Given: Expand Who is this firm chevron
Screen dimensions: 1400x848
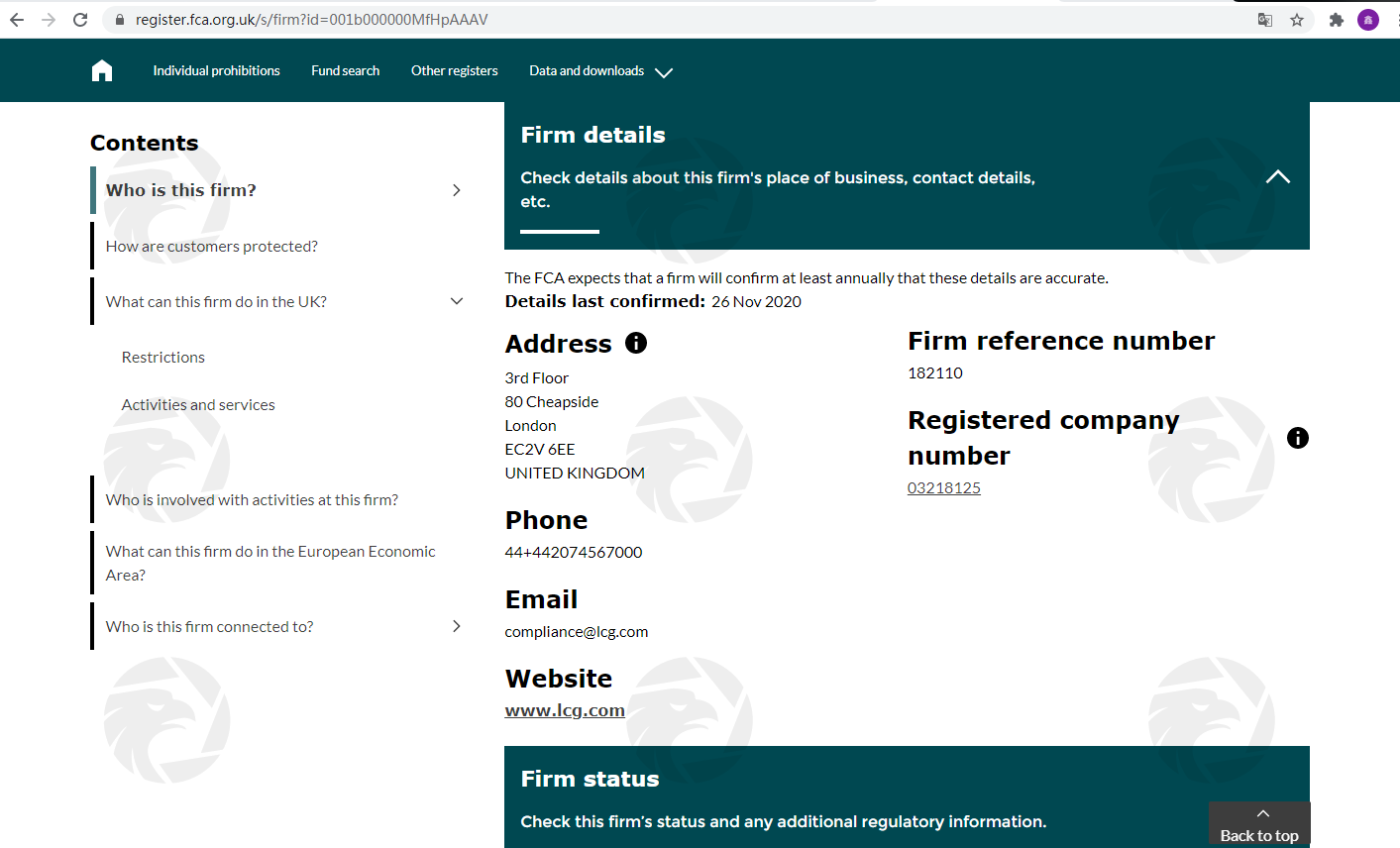Looking at the screenshot, I should coord(457,190).
